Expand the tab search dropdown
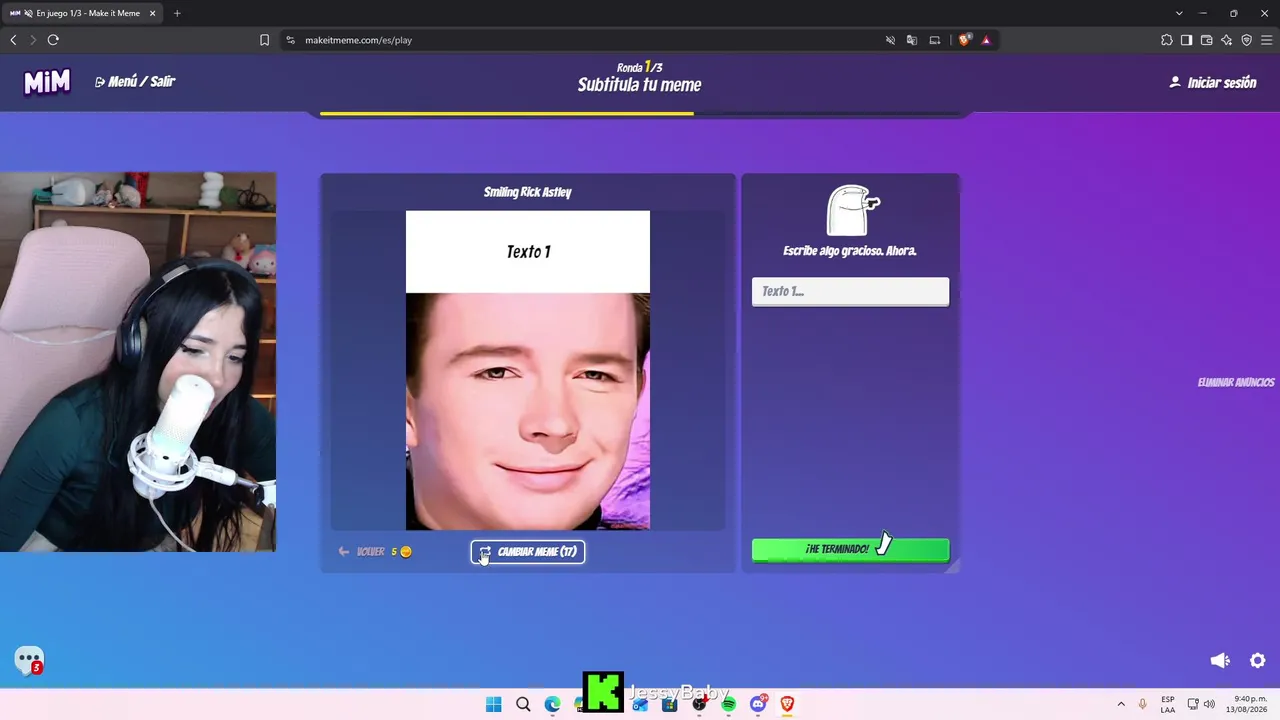Image resolution: width=1280 pixels, height=720 pixels. pos(1179,13)
